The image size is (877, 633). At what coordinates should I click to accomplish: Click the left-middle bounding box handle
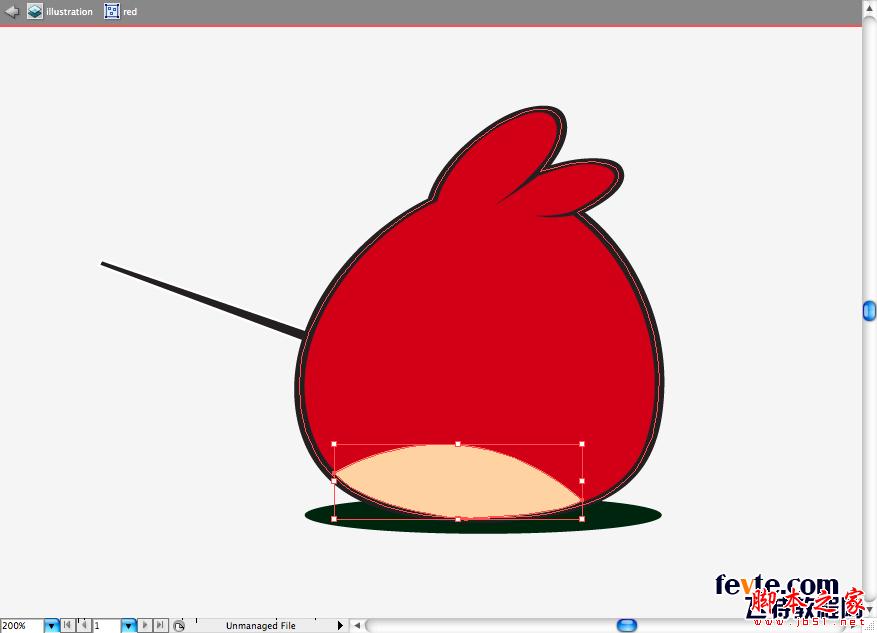point(334,481)
